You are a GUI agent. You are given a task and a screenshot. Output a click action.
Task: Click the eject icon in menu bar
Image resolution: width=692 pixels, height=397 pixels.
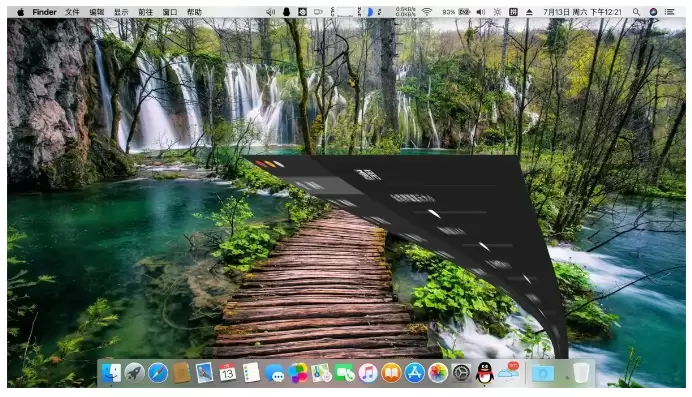click(x=529, y=12)
